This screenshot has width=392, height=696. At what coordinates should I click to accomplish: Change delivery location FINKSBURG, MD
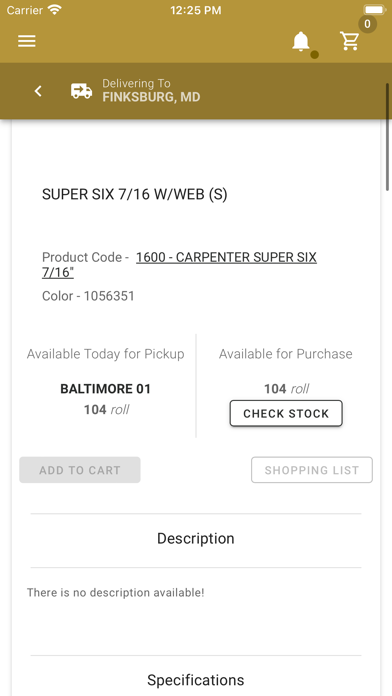151,97
